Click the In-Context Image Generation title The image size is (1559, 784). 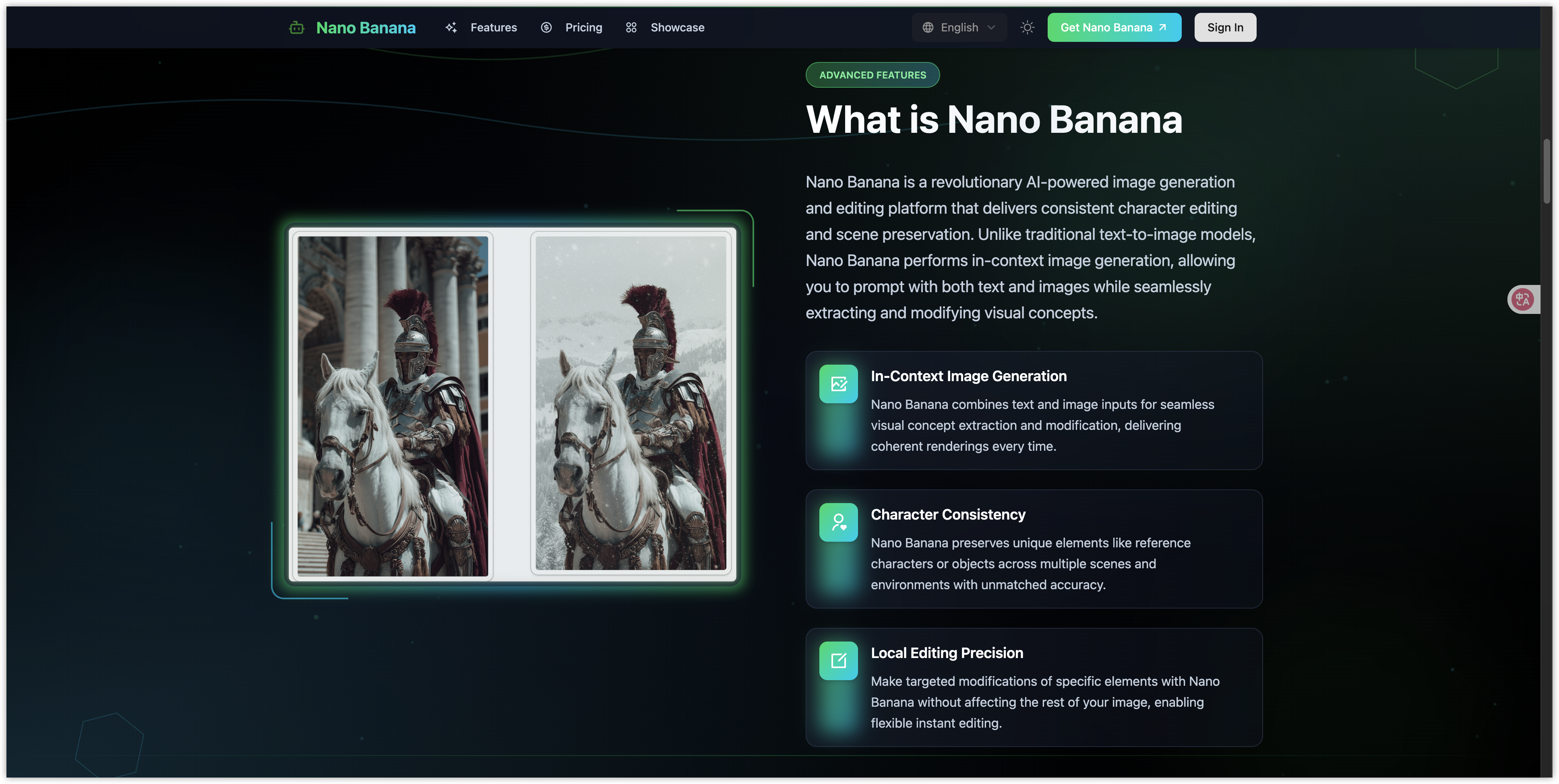(968, 376)
